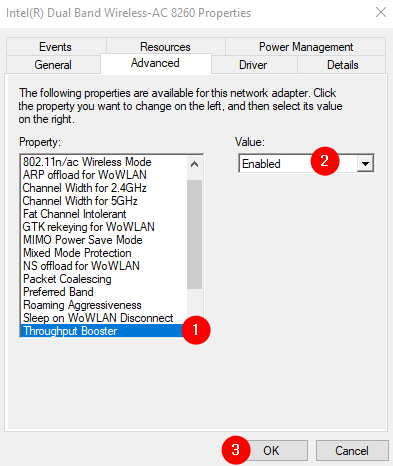Open the Driver tab
Image resolution: width=393 pixels, height=466 pixels.
point(253,65)
